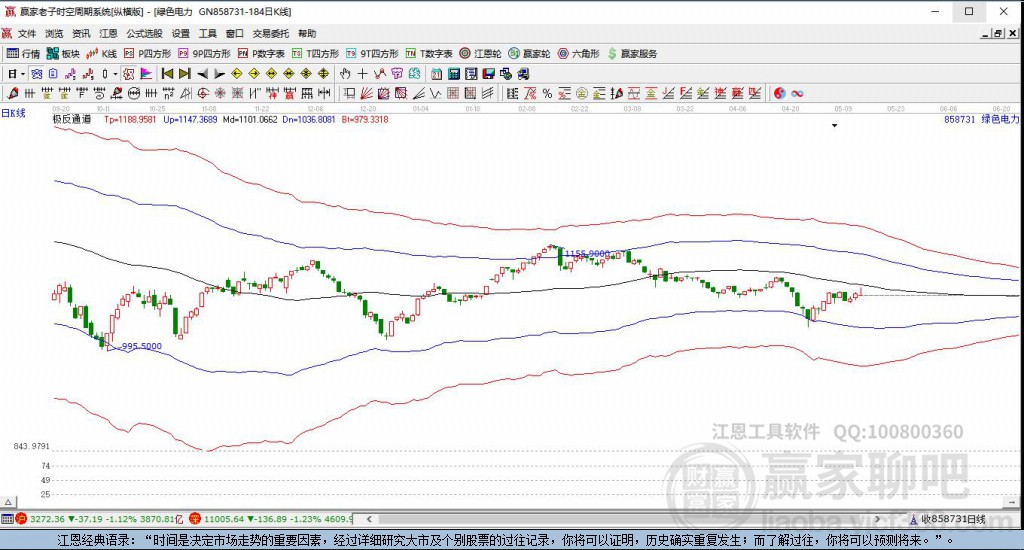This screenshot has width=1024, height=550.
Task: Open the 六角形 hexagon tool
Action: (579, 54)
